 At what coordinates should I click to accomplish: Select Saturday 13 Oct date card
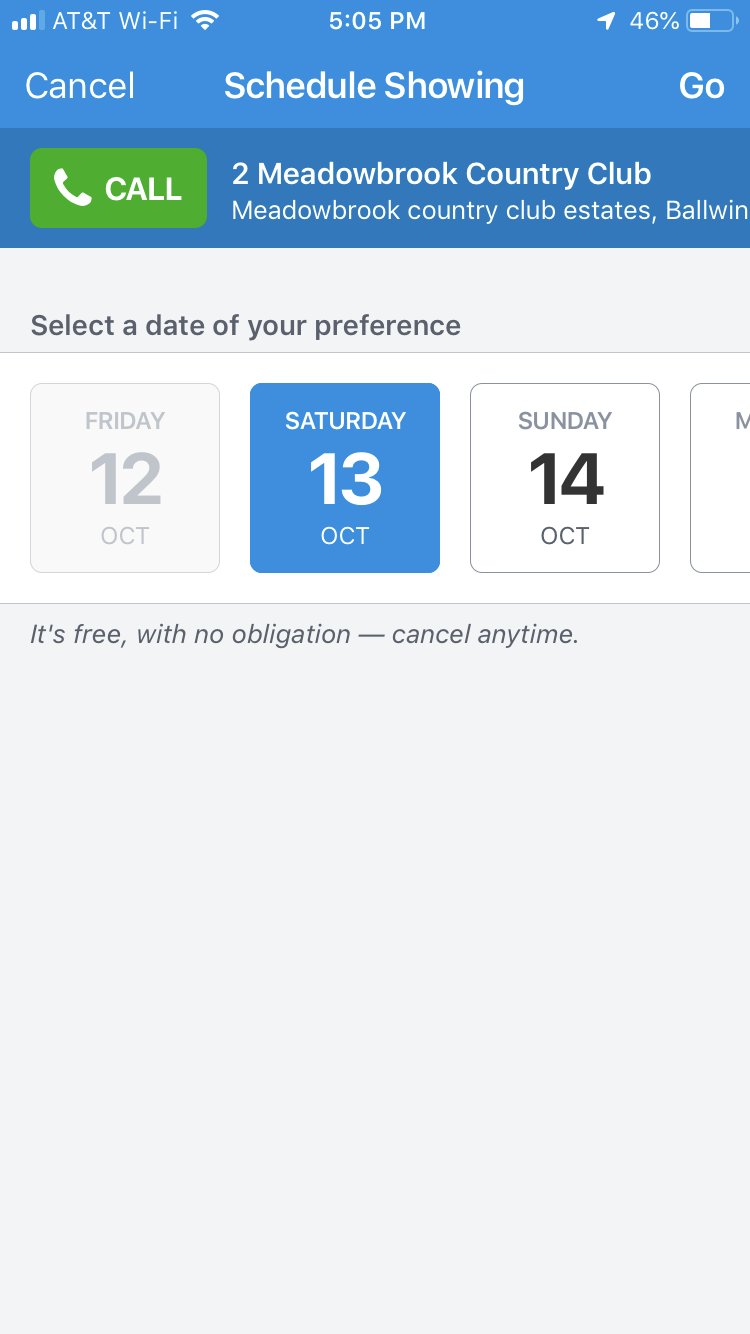pyautogui.click(x=345, y=478)
